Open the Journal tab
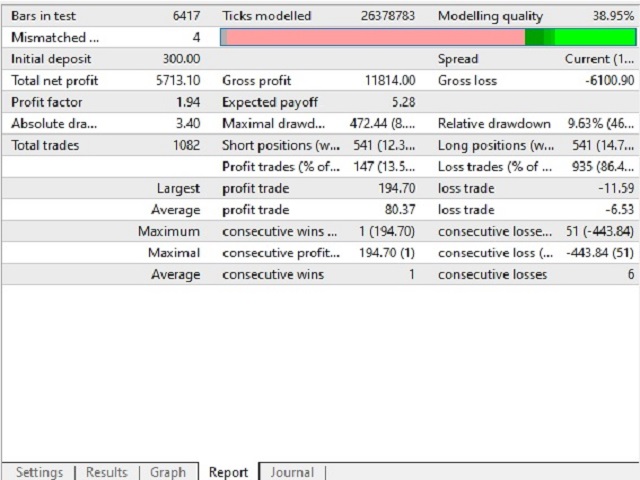640x480 pixels. pyautogui.click(x=292, y=472)
